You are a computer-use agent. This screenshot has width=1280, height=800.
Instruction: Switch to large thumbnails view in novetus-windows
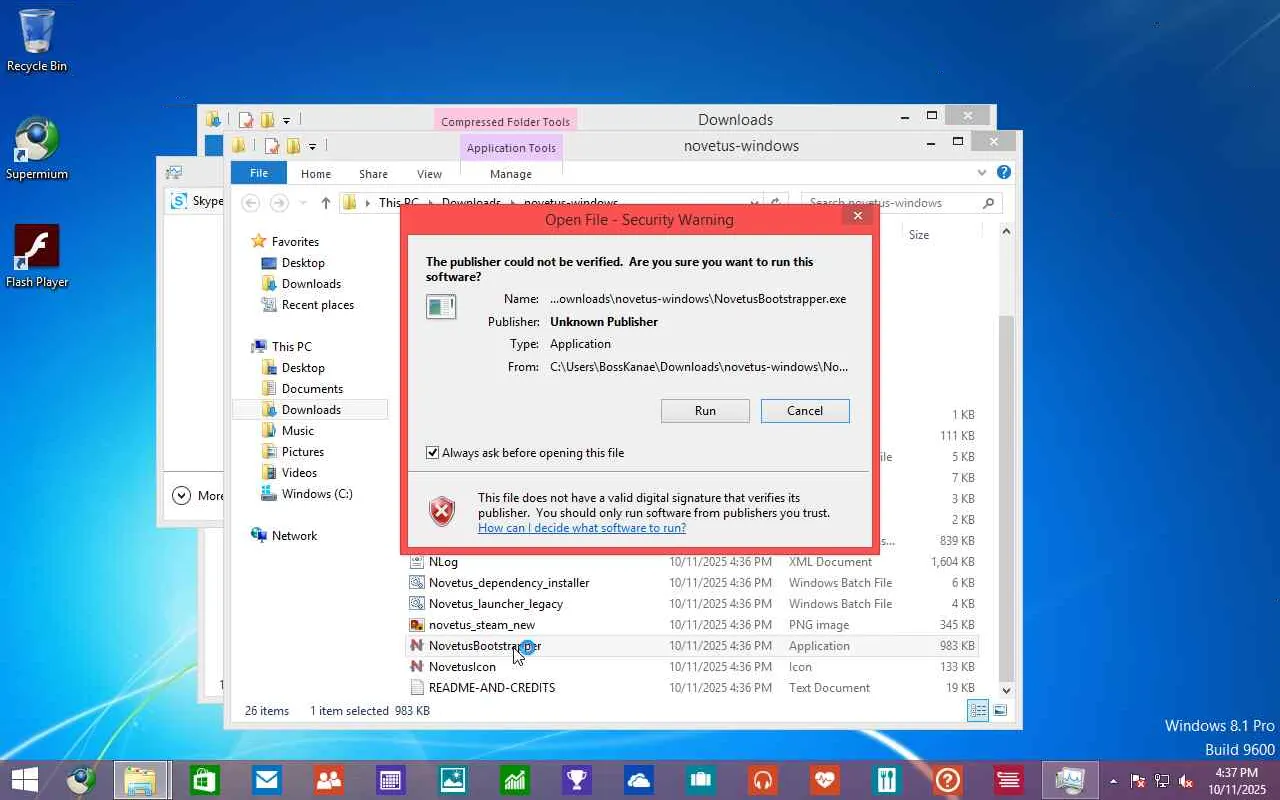[1000, 710]
